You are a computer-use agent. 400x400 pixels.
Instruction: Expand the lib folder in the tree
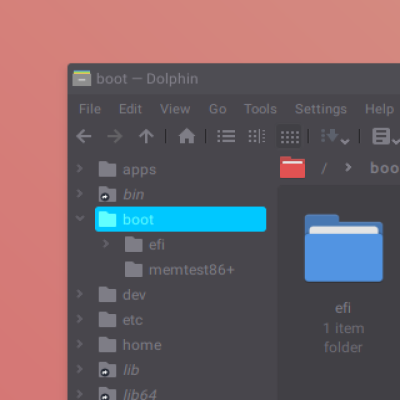80,369
